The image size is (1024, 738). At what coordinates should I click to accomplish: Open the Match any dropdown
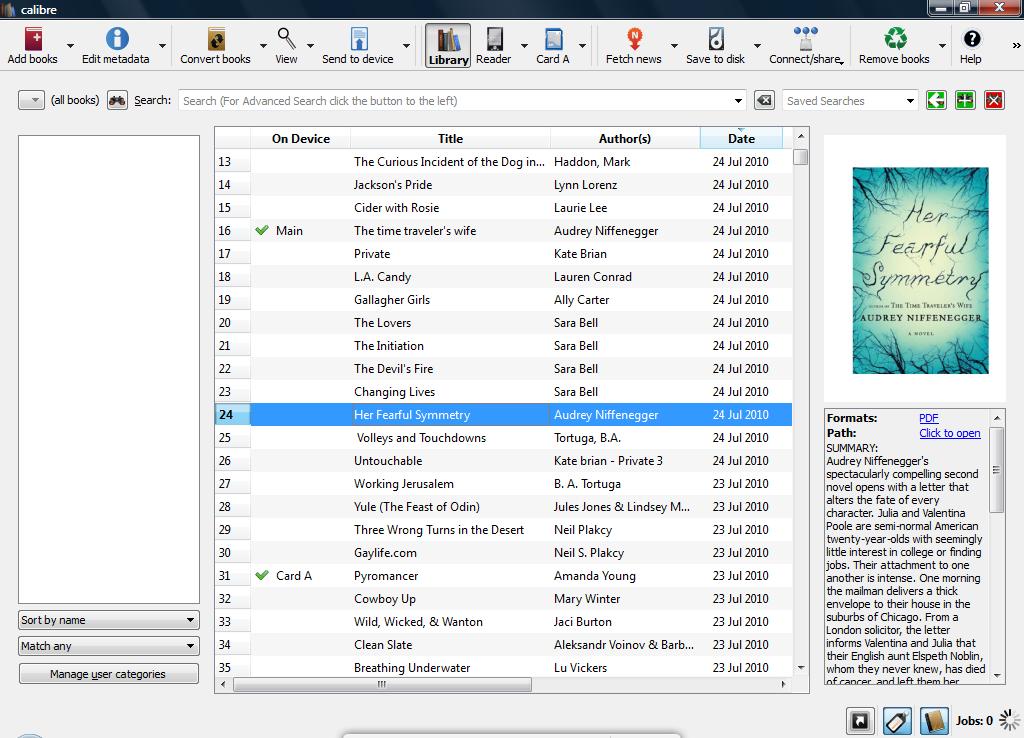coord(109,646)
